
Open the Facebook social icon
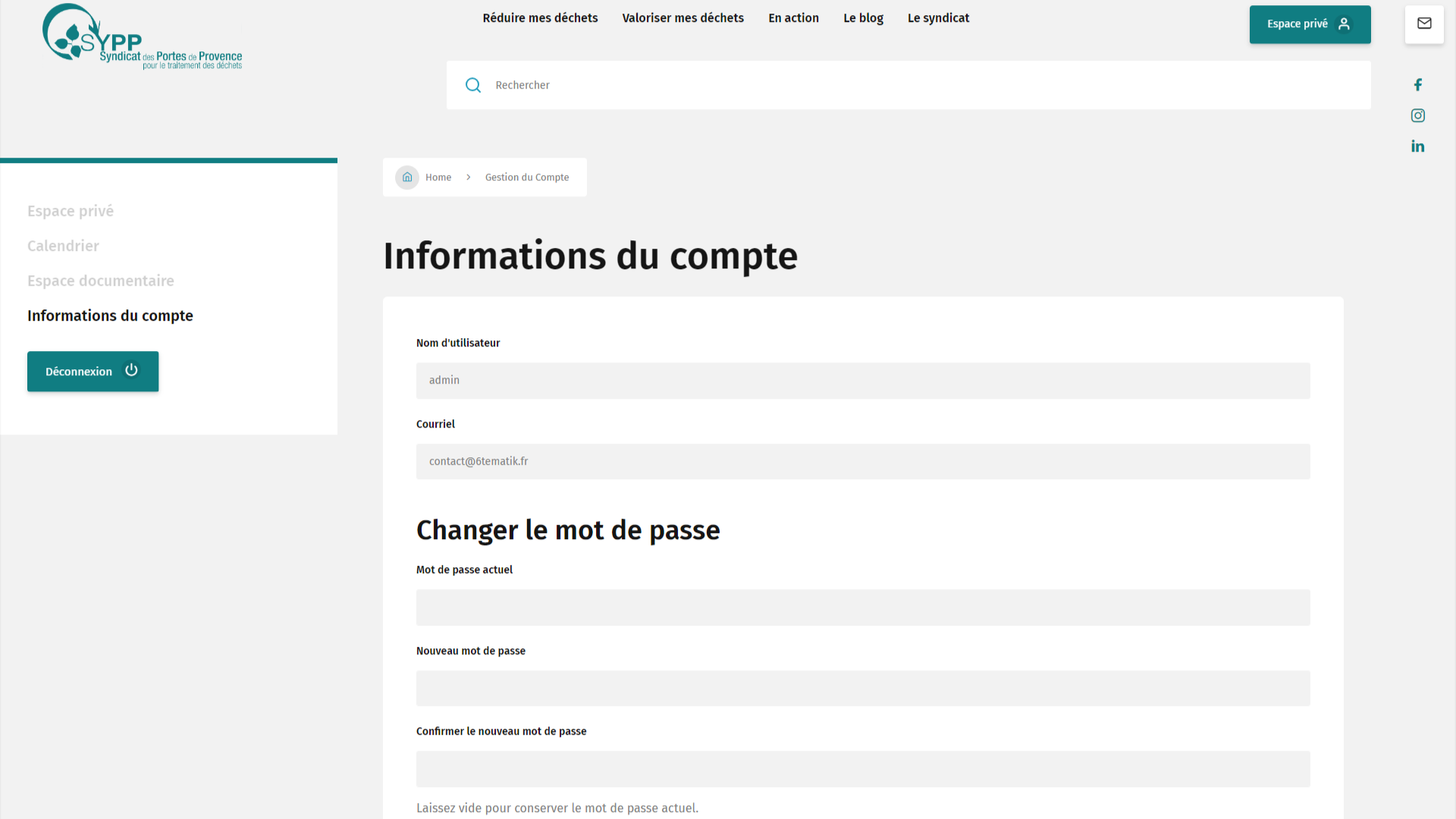(1417, 85)
